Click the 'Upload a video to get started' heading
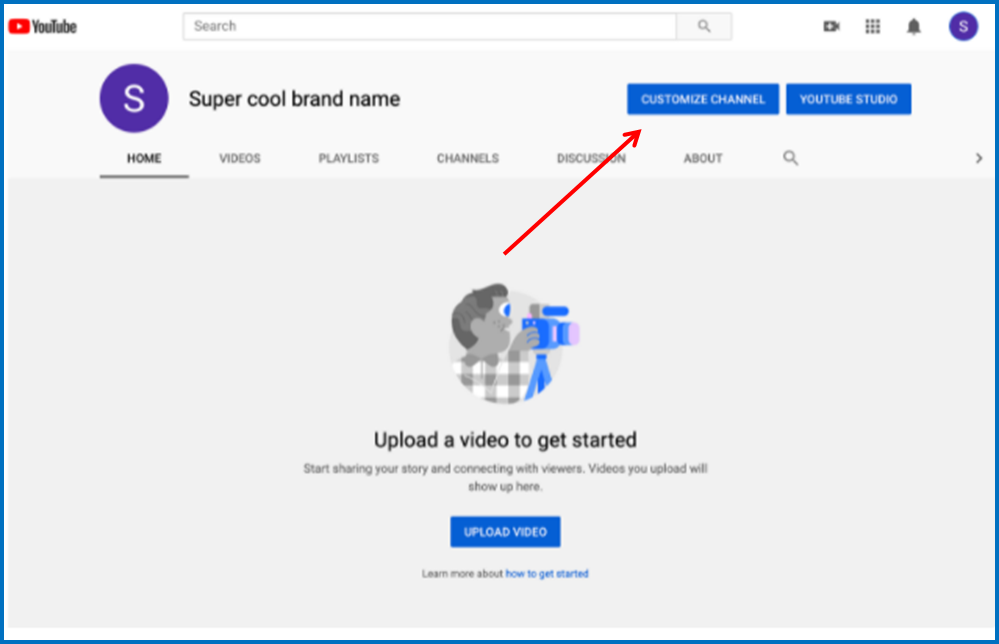This screenshot has width=999, height=644. [505, 440]
